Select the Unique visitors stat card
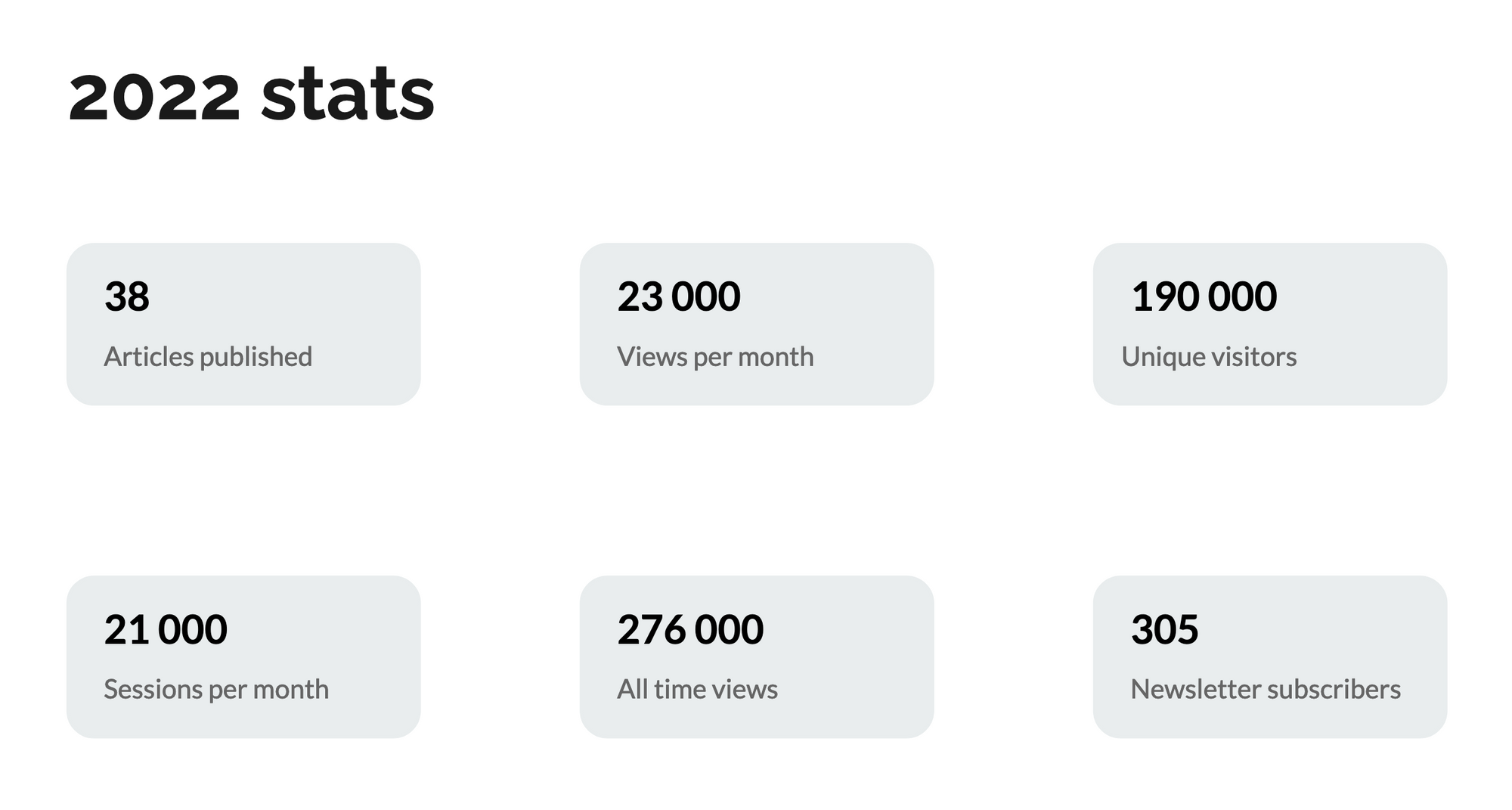This screenshot has height=810, width=1512. (x=1270, y=324)
